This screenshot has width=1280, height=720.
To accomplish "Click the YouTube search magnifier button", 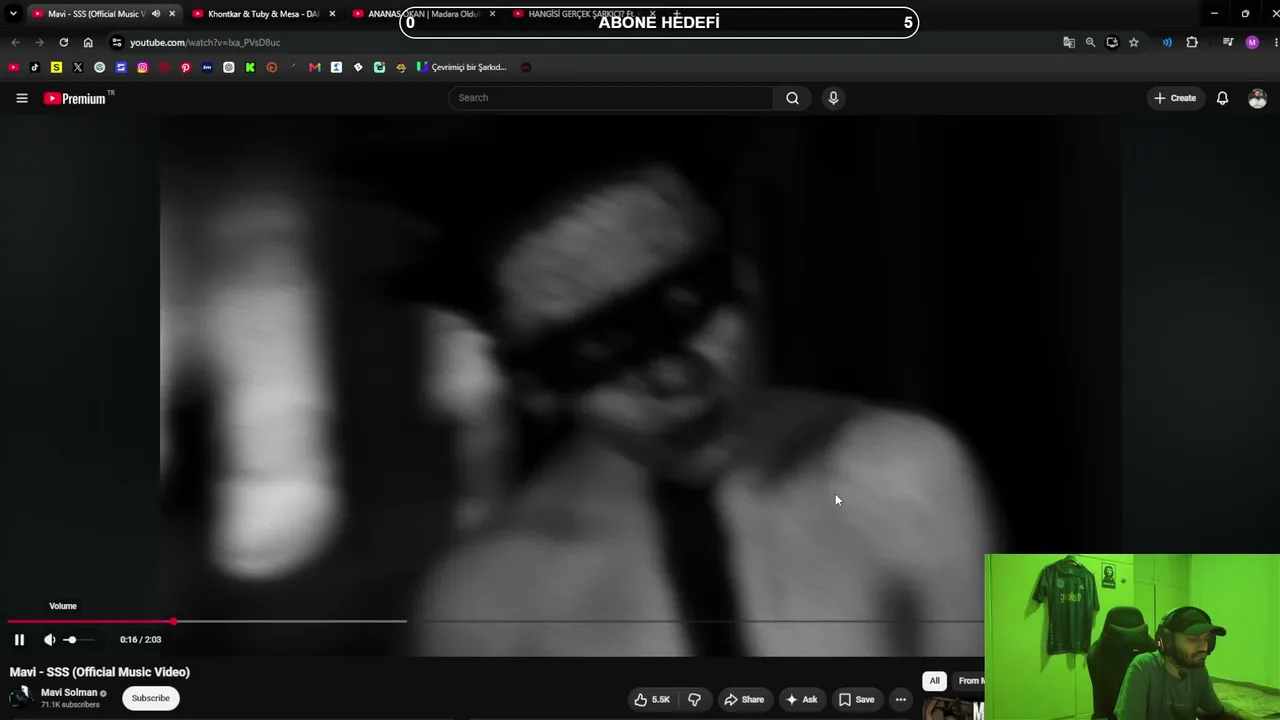I will point(792,98).
